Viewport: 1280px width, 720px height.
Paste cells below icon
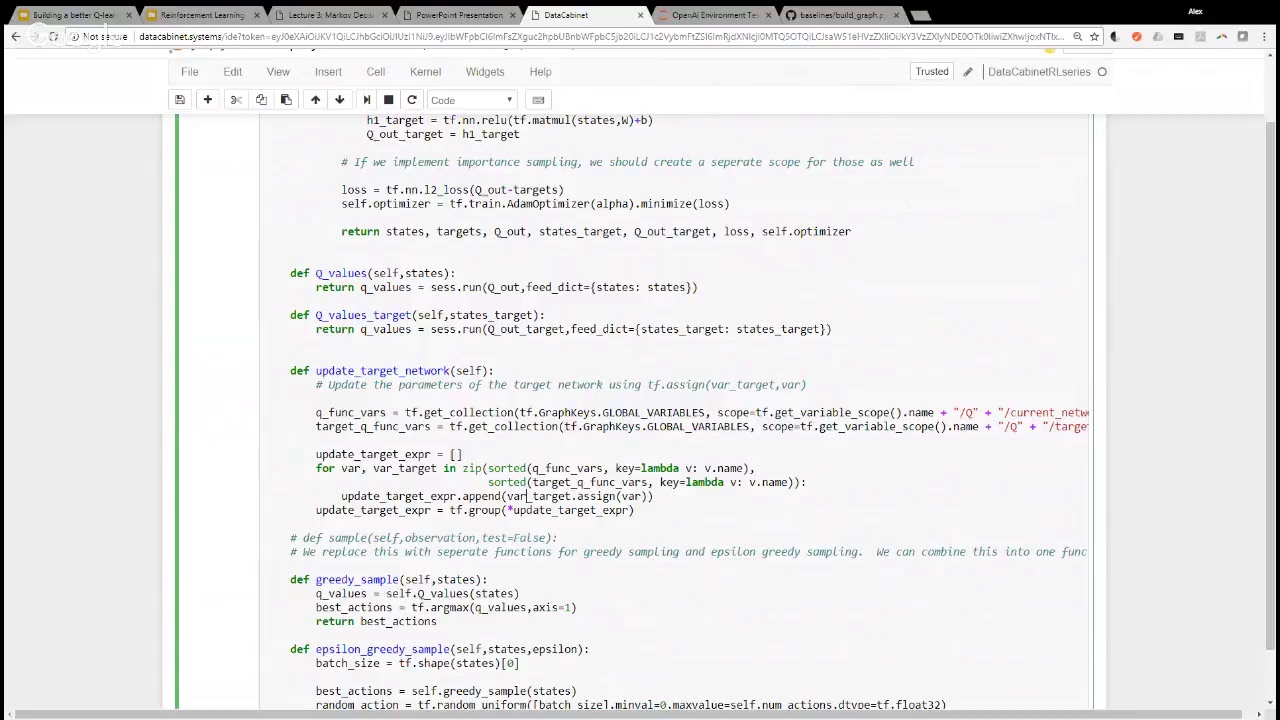click(x=286, y=100)
